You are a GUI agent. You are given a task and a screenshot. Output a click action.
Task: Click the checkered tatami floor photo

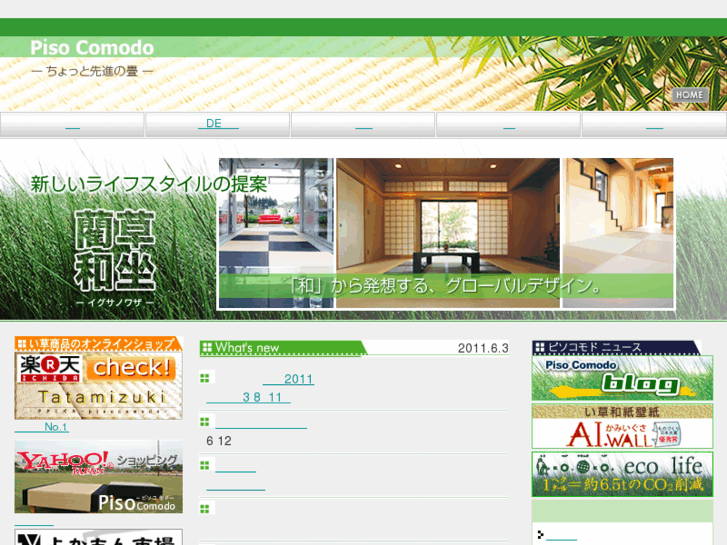tap(276, 233)
